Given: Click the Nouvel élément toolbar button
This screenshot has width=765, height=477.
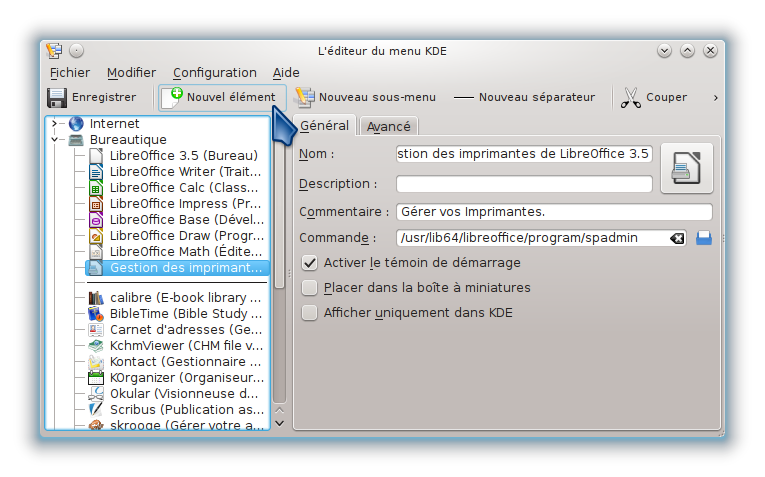Looking at the screenshot, I should (x=222, y=98).
